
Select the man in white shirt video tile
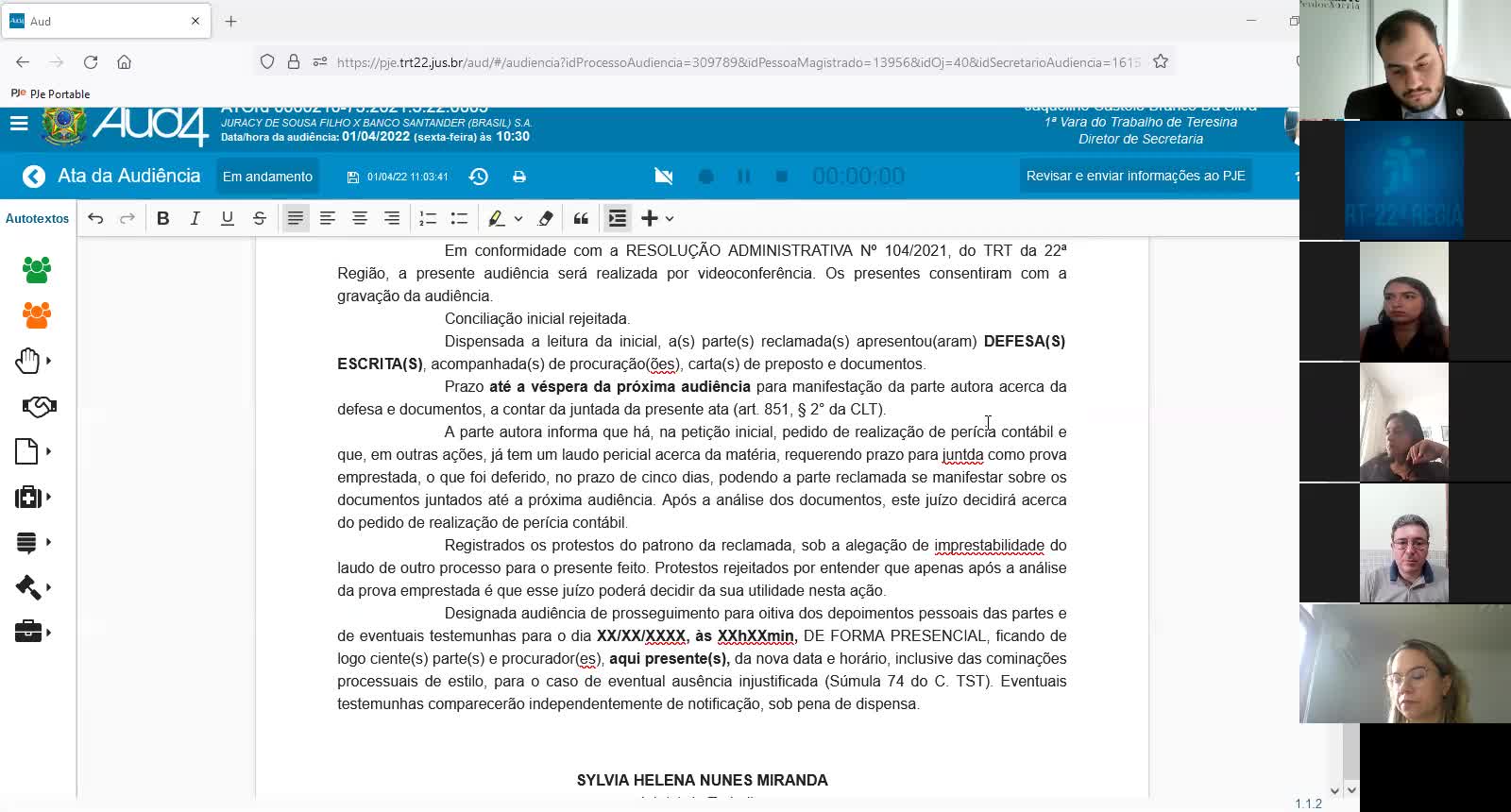coord(1405,543)
